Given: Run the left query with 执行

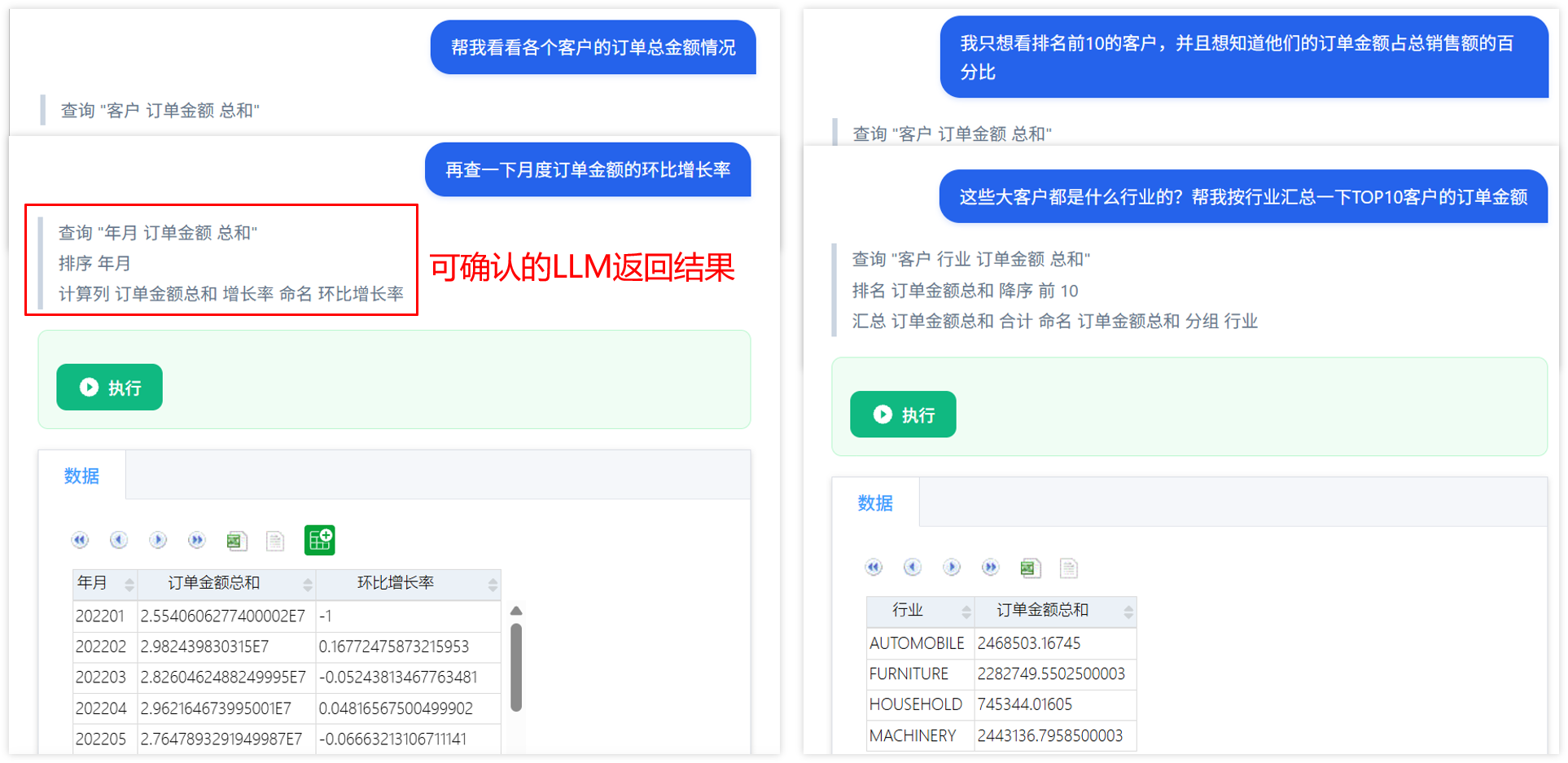Looking at the screenshot, I should (109, 387).
